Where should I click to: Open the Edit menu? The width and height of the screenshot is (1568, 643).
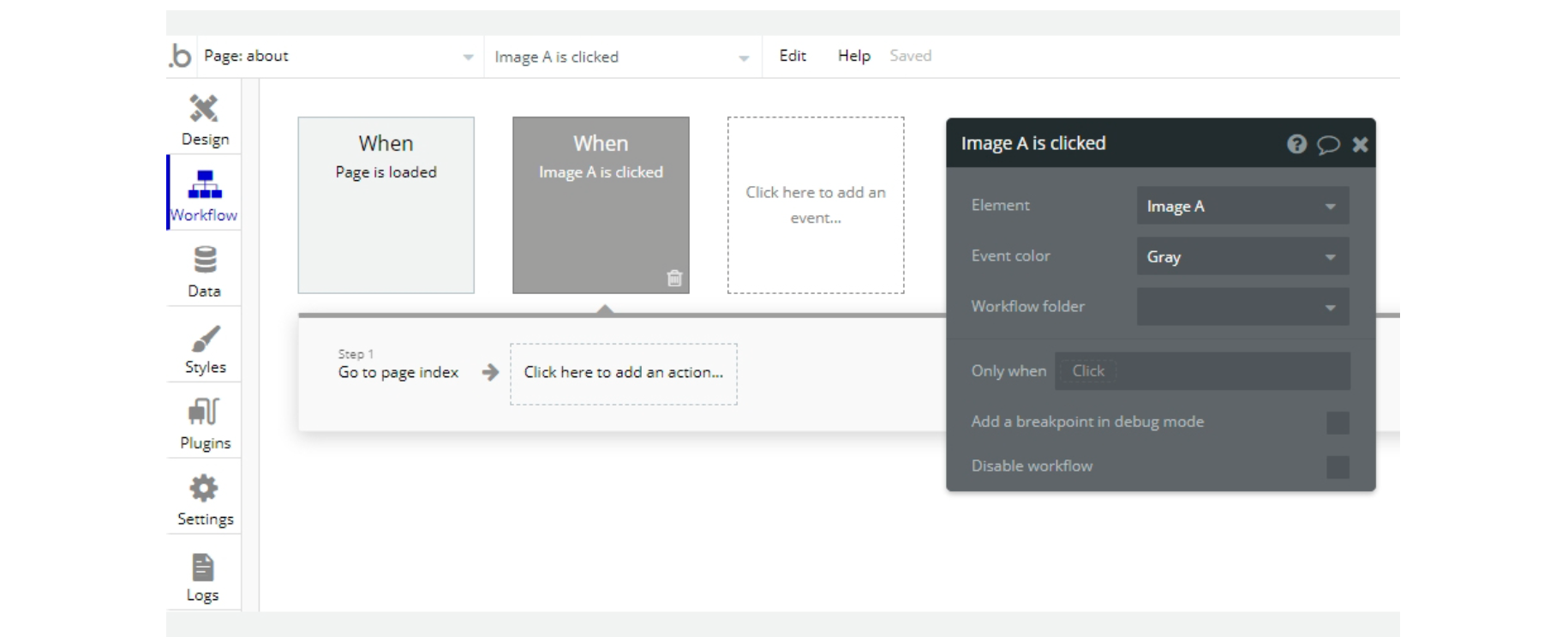coord(792,56)
